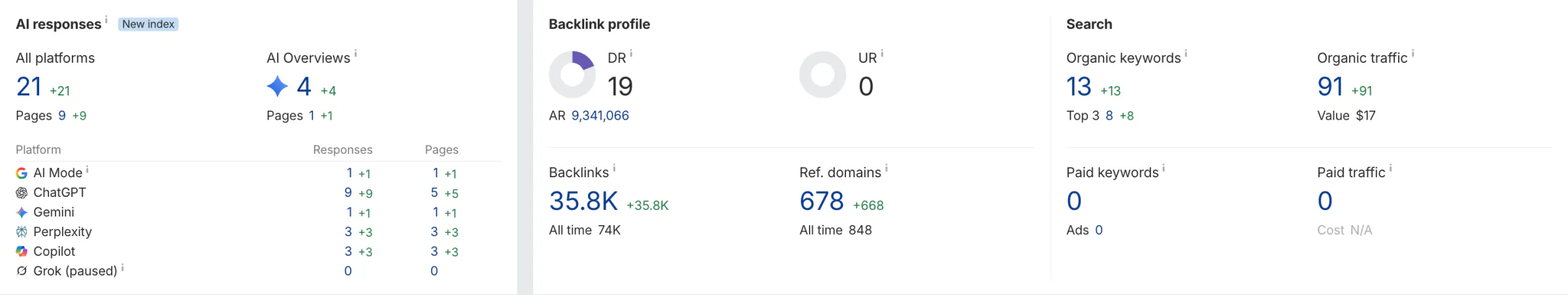
Task: Open the 35.8K backlinks count
Action: (583, 201)
